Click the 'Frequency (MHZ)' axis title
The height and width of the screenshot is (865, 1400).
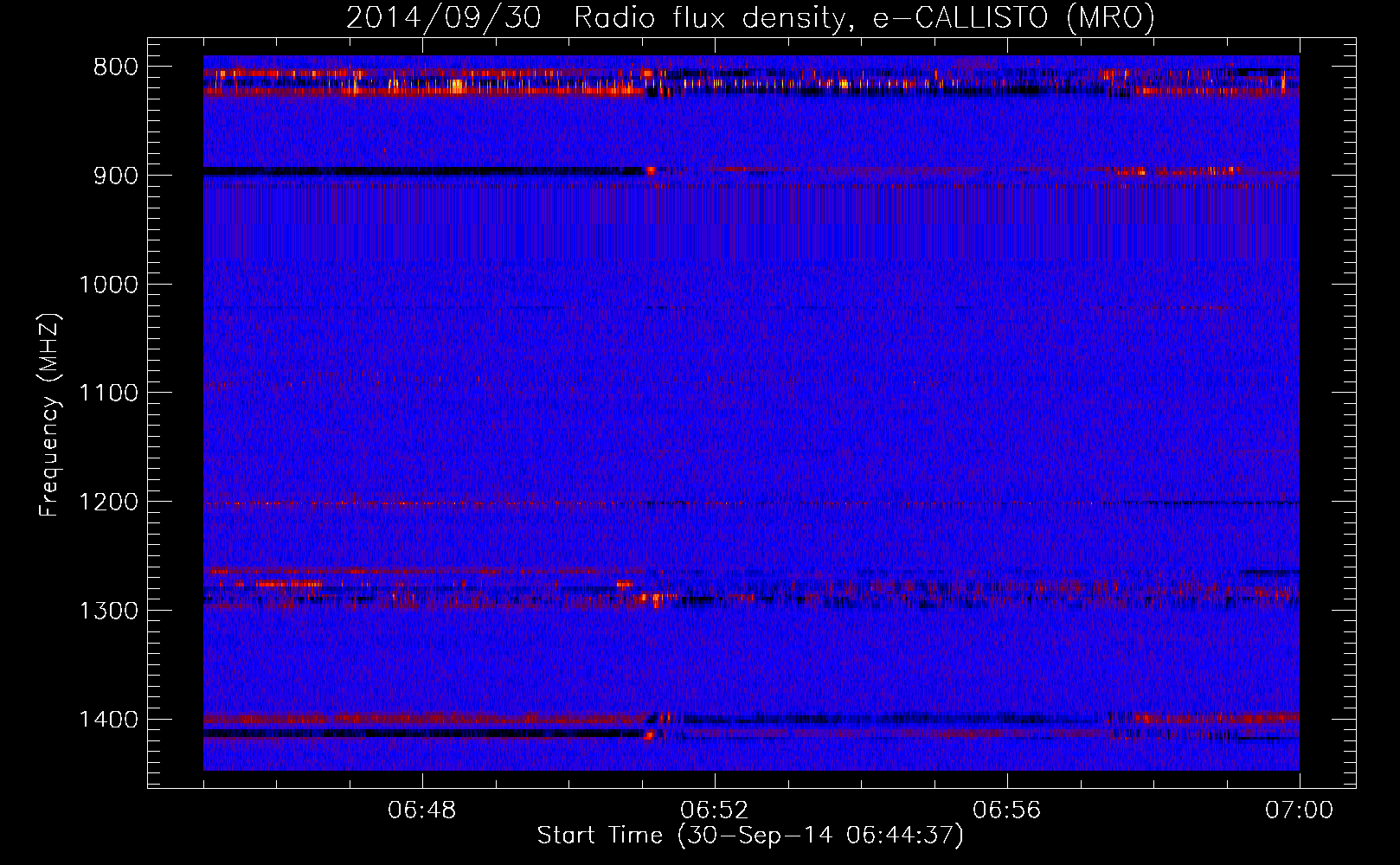50,415
